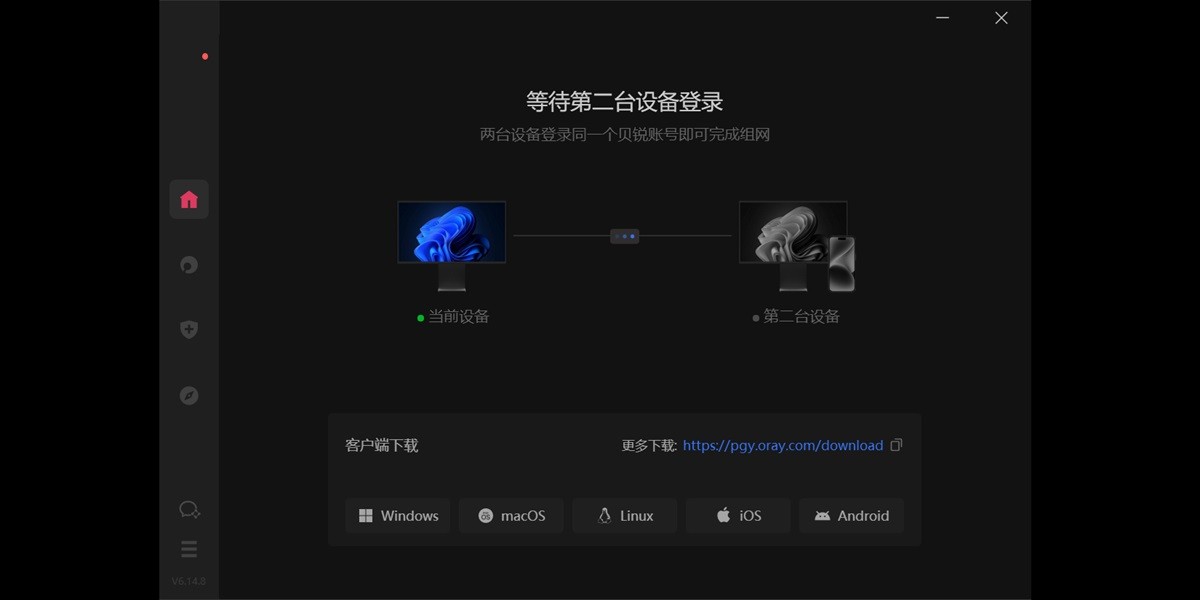The width and height of the screenshot is (1200, 600).
Task: Click the Windows client download button
Action: tap(398, 515)
